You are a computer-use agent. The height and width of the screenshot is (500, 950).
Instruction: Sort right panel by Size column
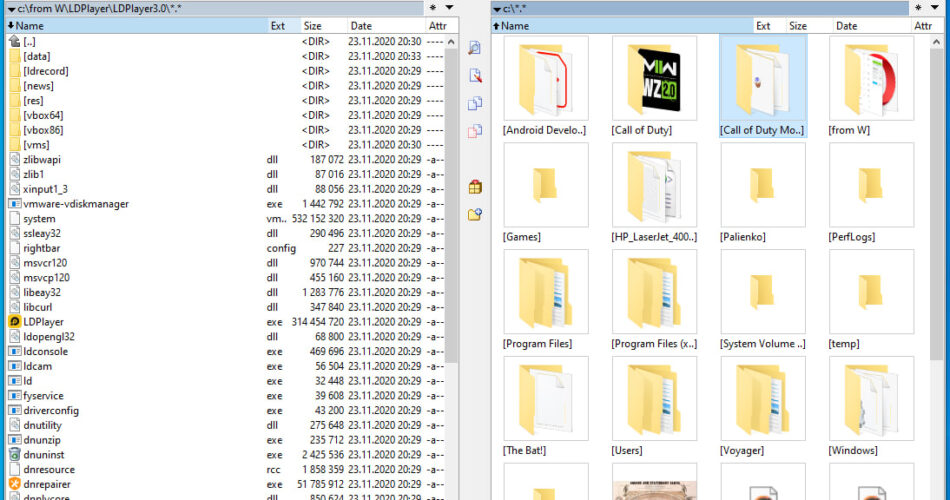point(809,25)
